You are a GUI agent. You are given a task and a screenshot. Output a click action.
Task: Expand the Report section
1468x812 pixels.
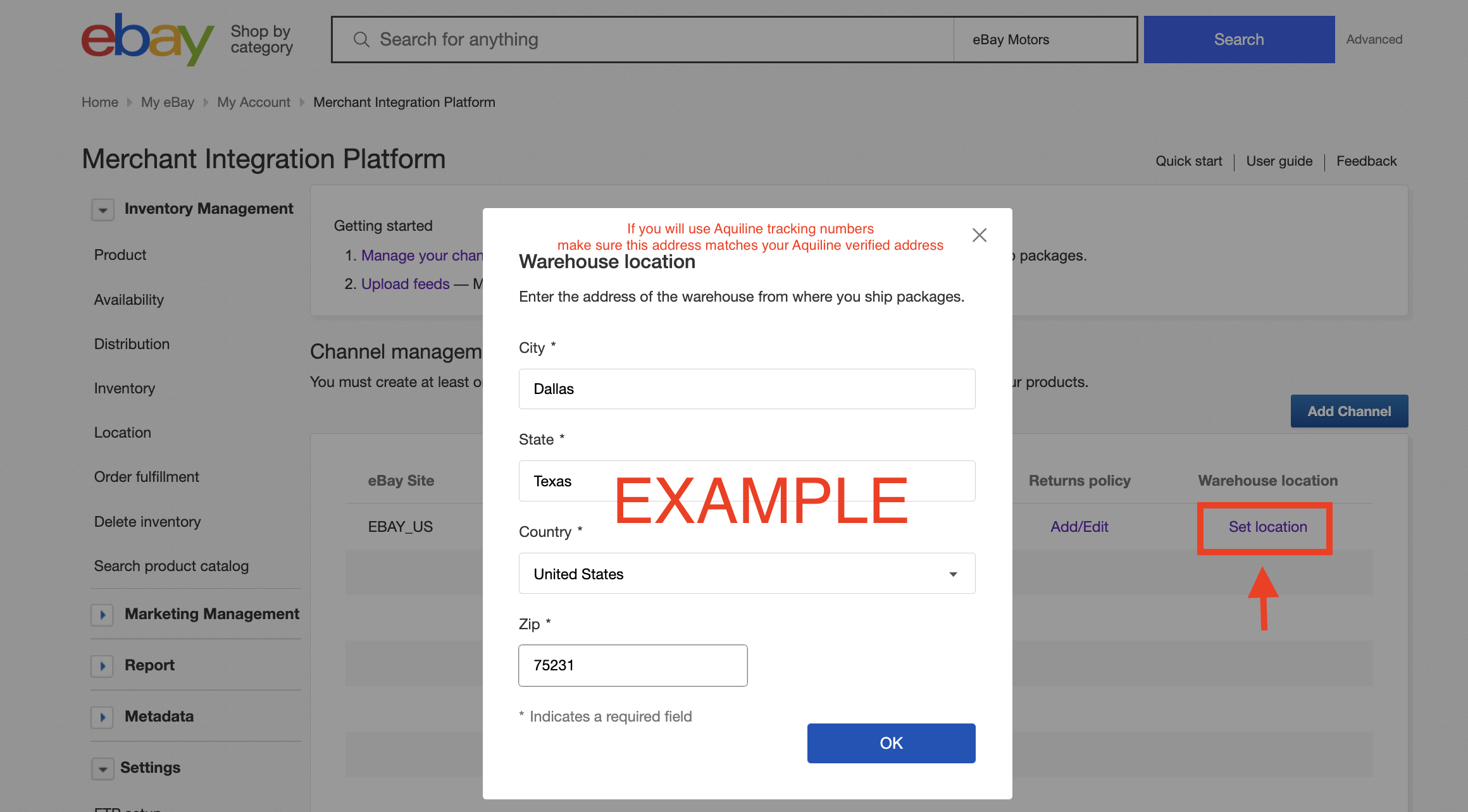point(103,666)
